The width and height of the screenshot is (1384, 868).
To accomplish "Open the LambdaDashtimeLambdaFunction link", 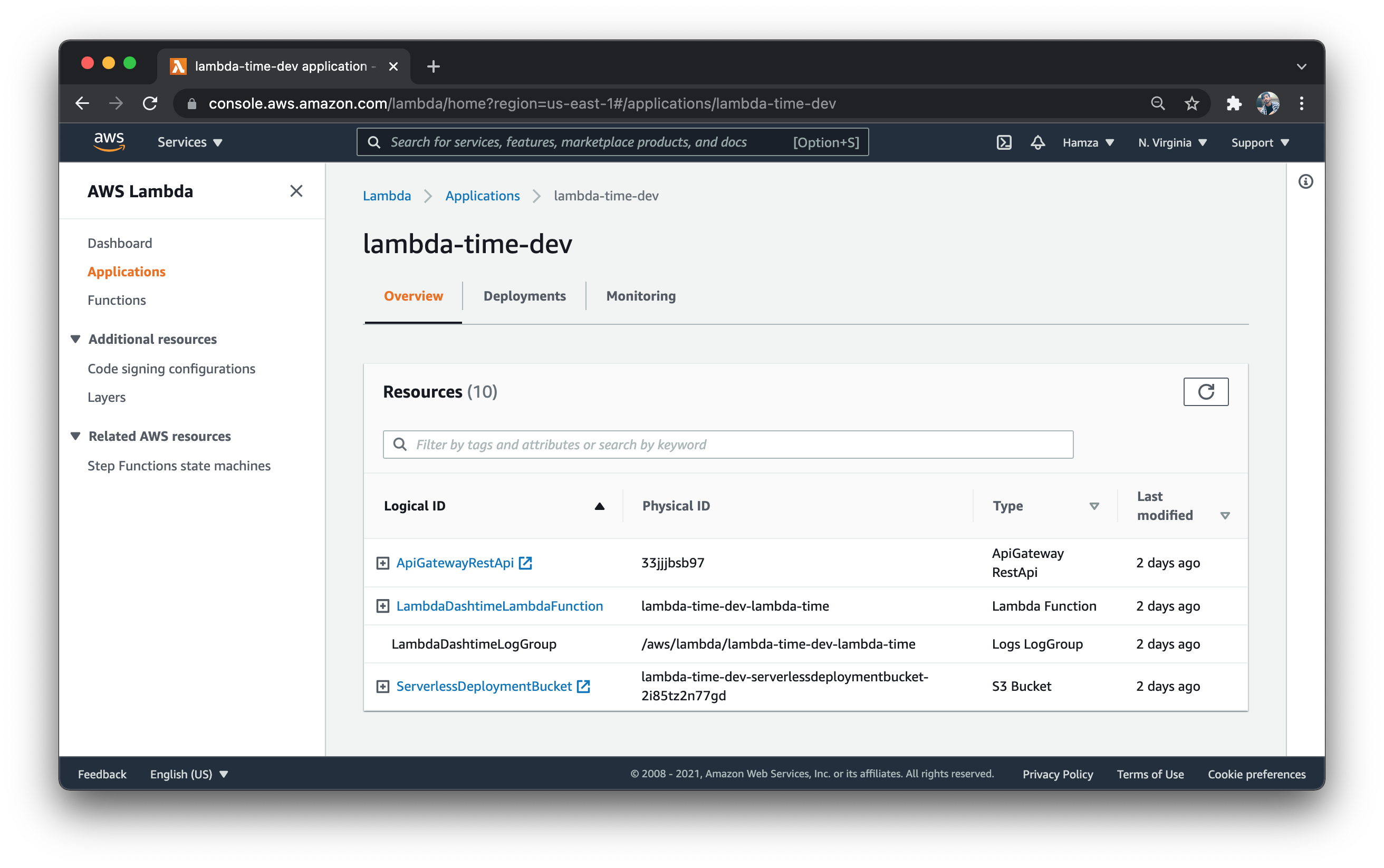I will 499,606.
